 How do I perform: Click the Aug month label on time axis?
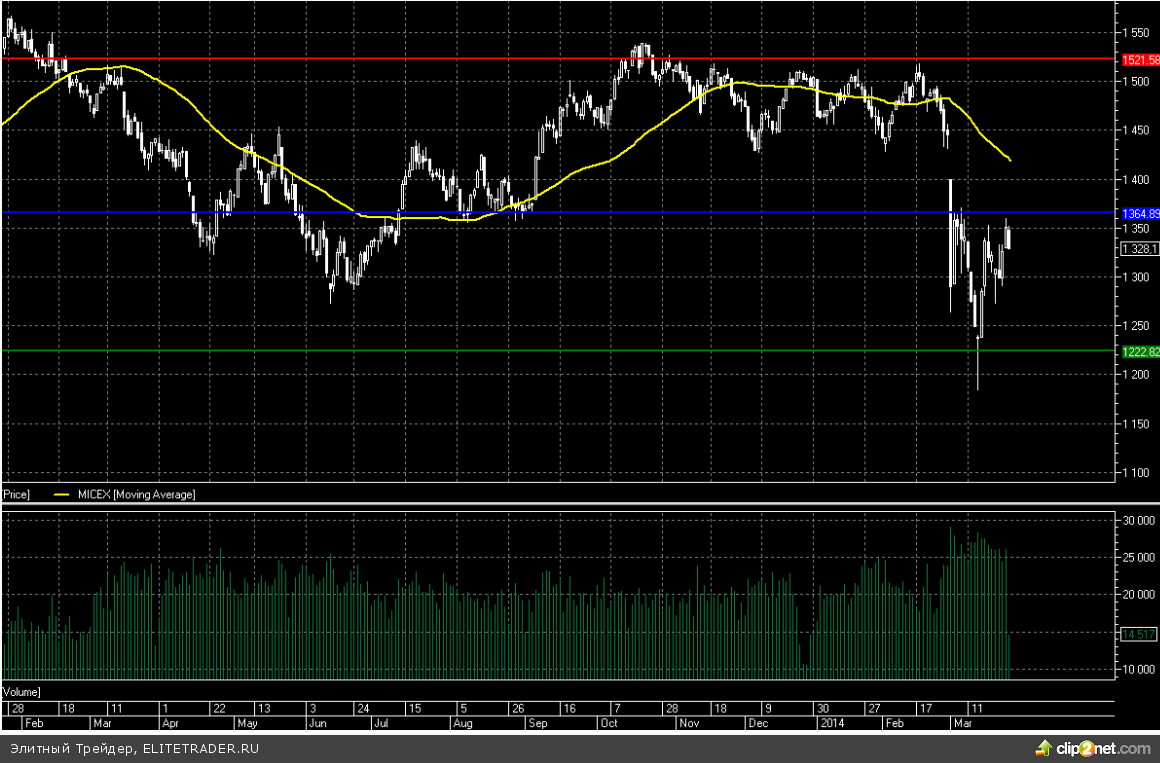462,721
